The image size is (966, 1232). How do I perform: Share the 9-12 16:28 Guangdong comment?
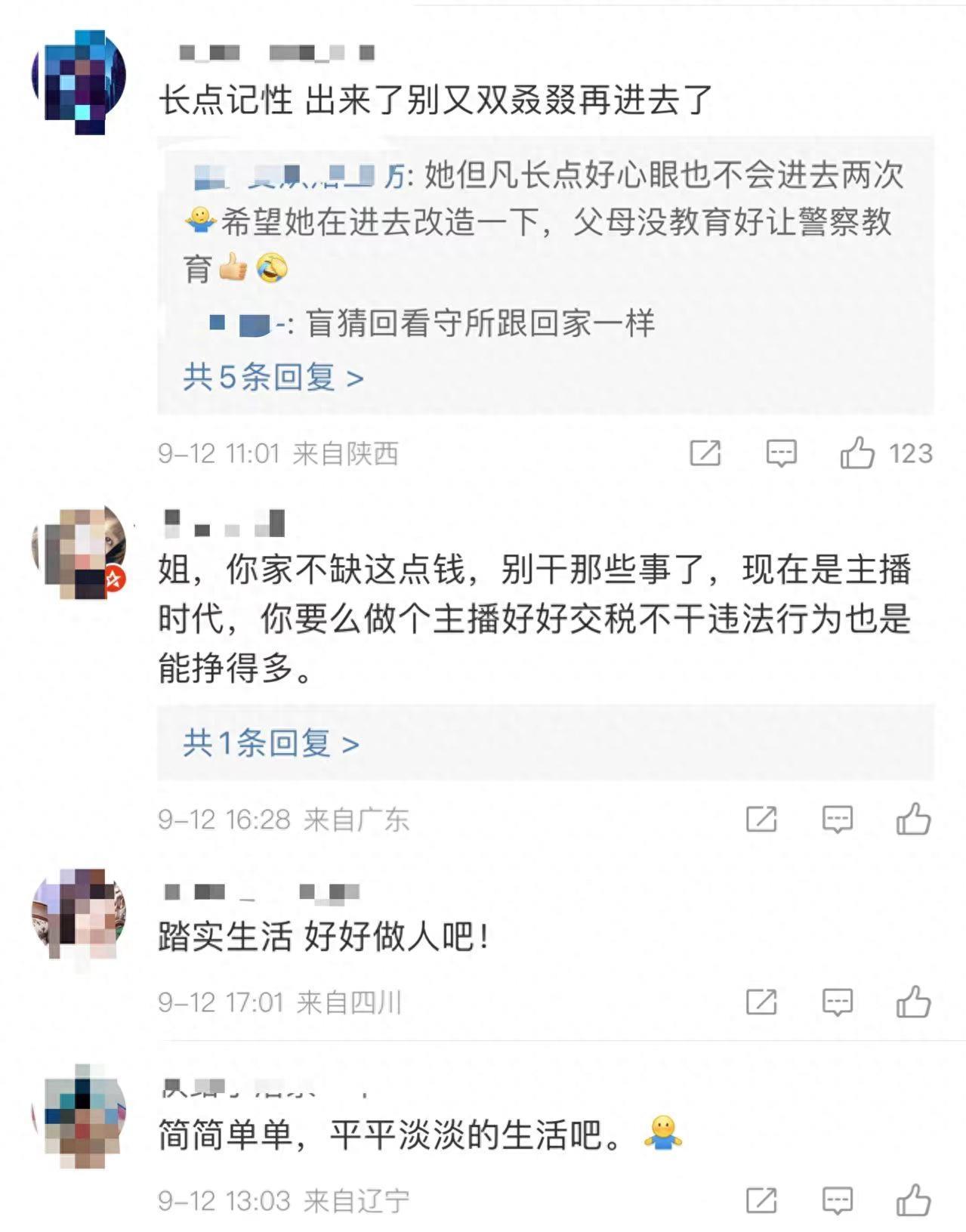(x=761, y=819)
